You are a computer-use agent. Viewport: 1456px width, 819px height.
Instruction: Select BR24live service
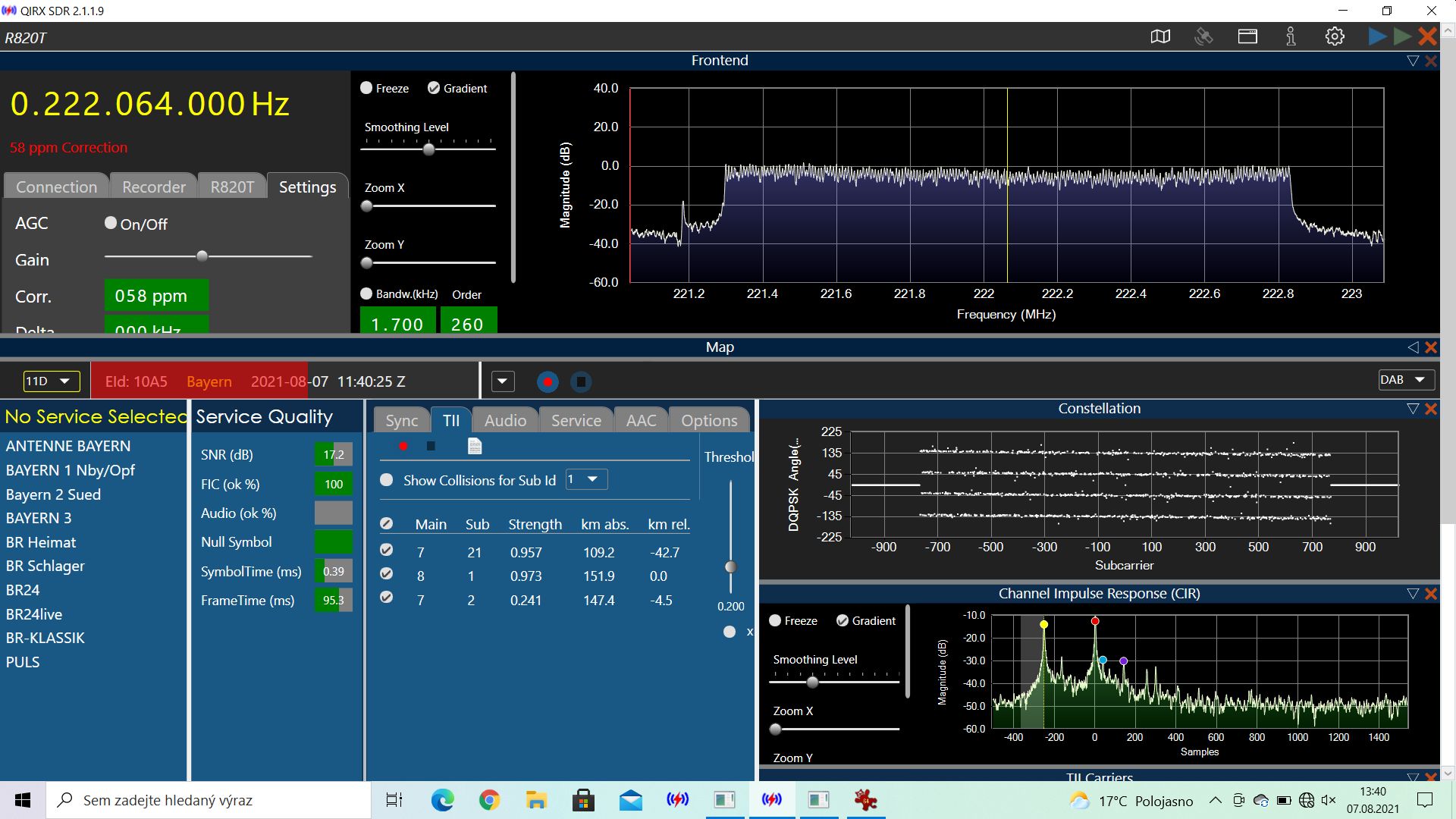click(34, 614)
